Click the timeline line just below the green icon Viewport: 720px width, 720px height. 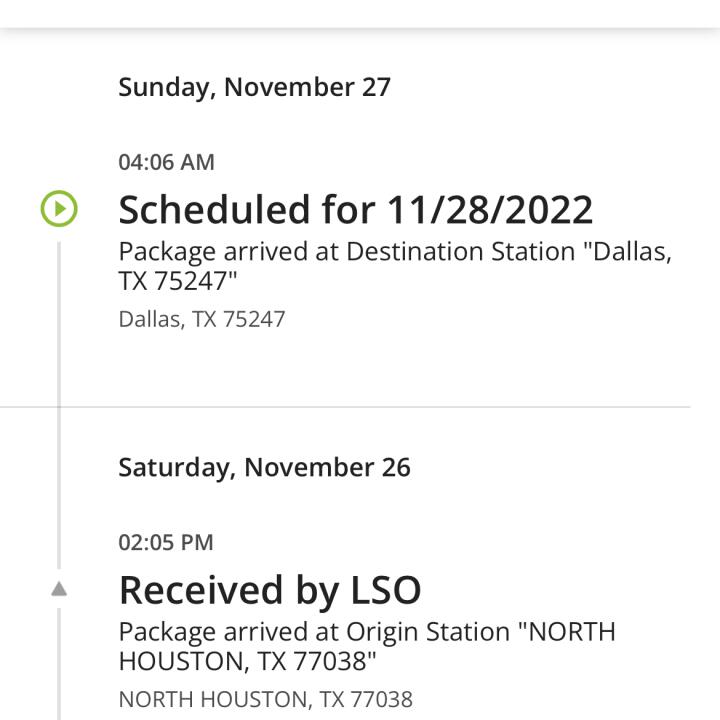(59, 300)
